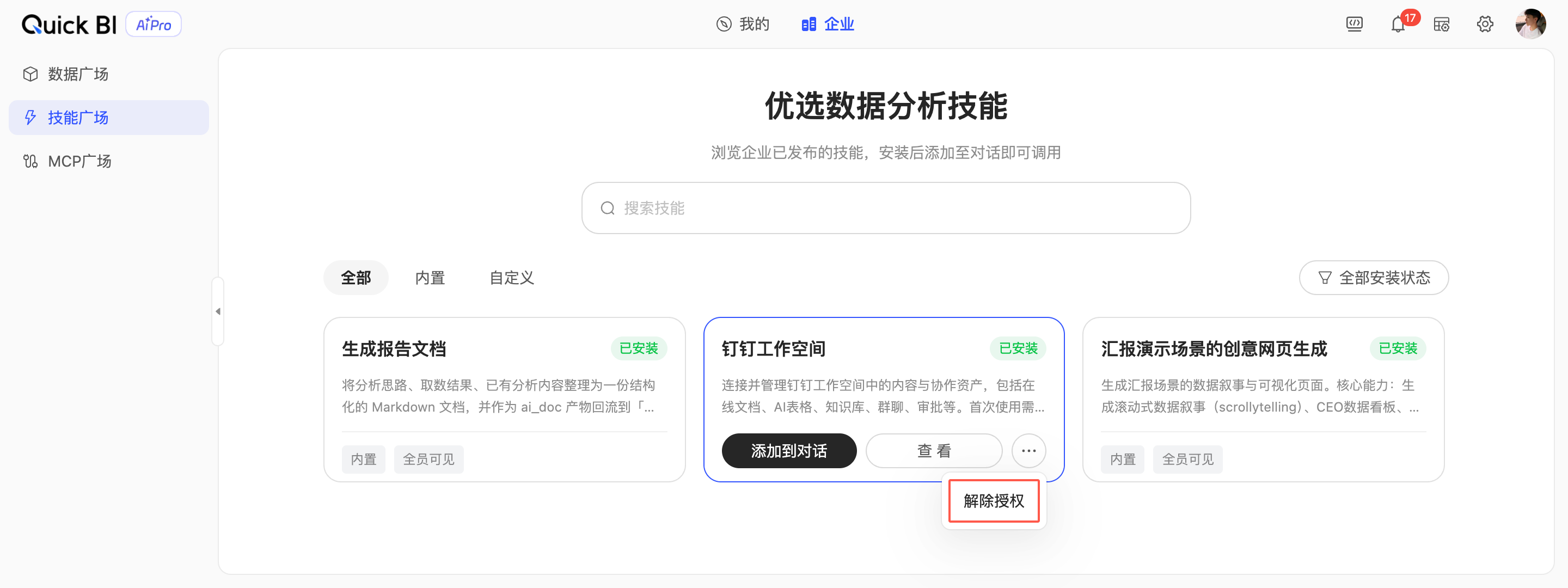Open the screen code icon in header
This screenshot has height=588, width=1568.
pyautogui.click(x=1355, y=24)
